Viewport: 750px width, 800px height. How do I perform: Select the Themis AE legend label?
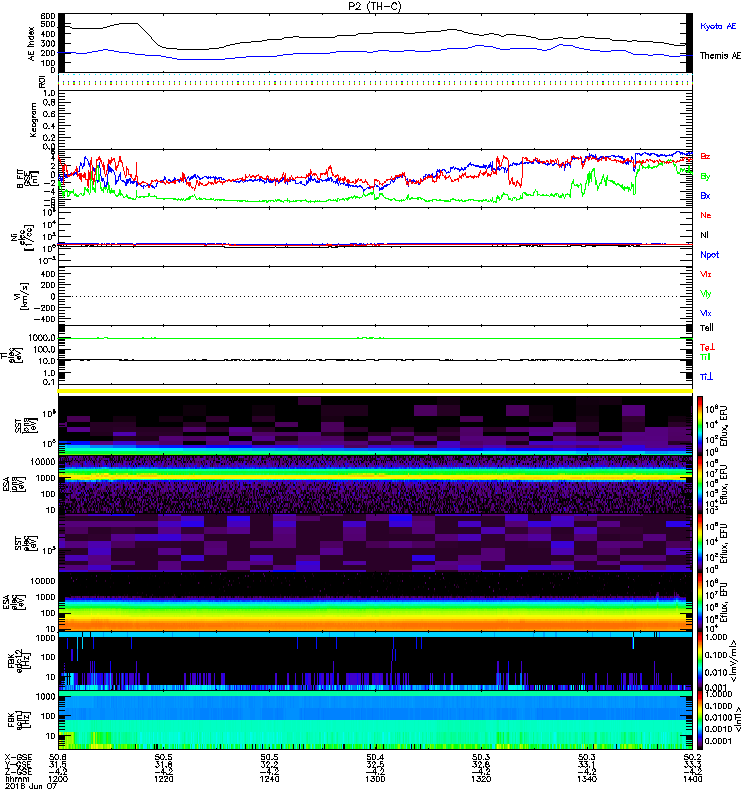pos(720,55)
